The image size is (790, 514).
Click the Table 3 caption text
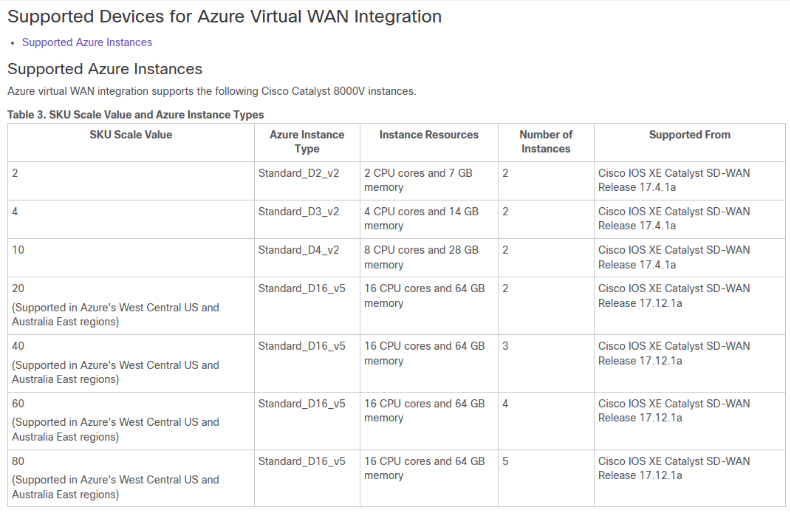point(136,114)
